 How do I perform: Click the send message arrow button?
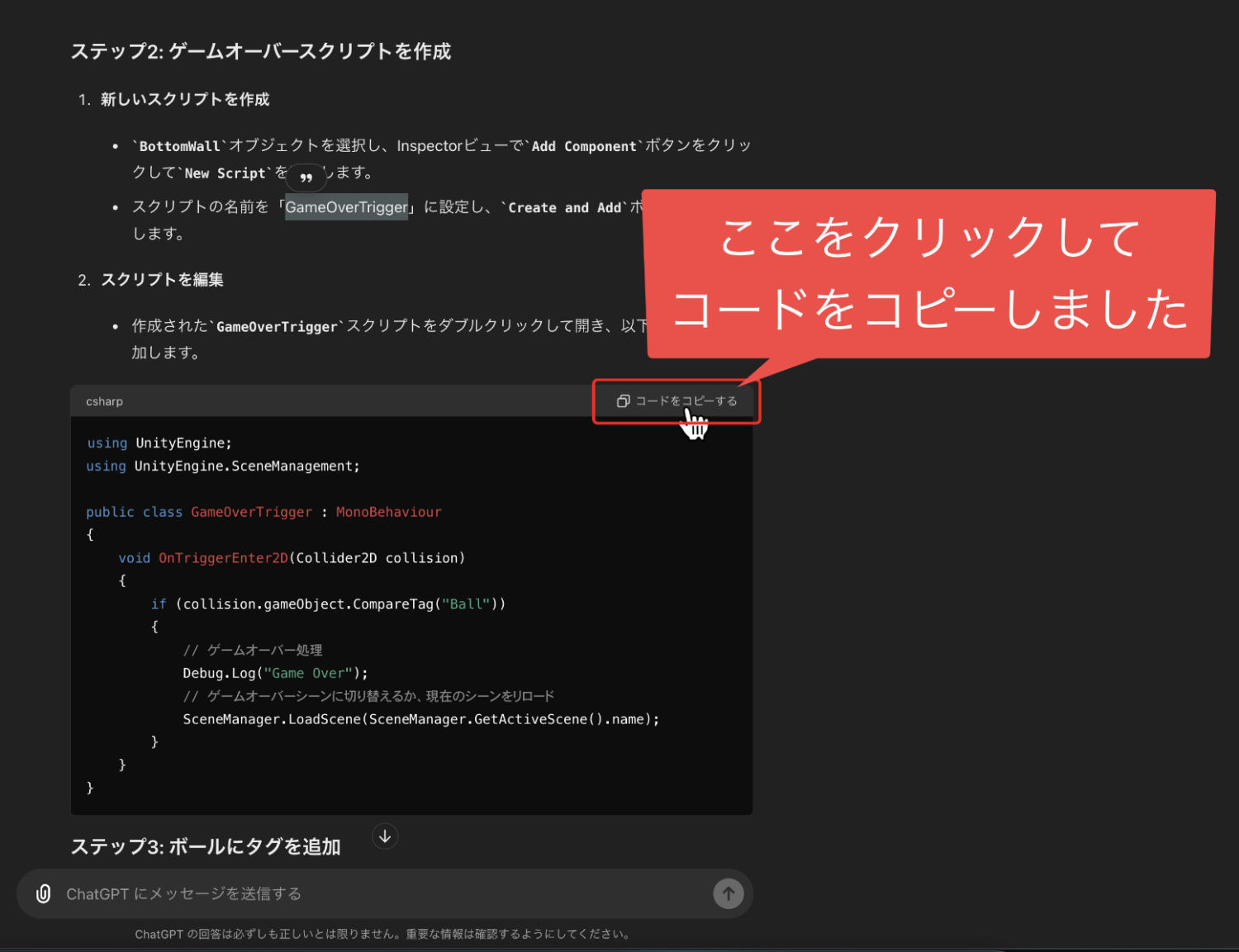point(728,893)
